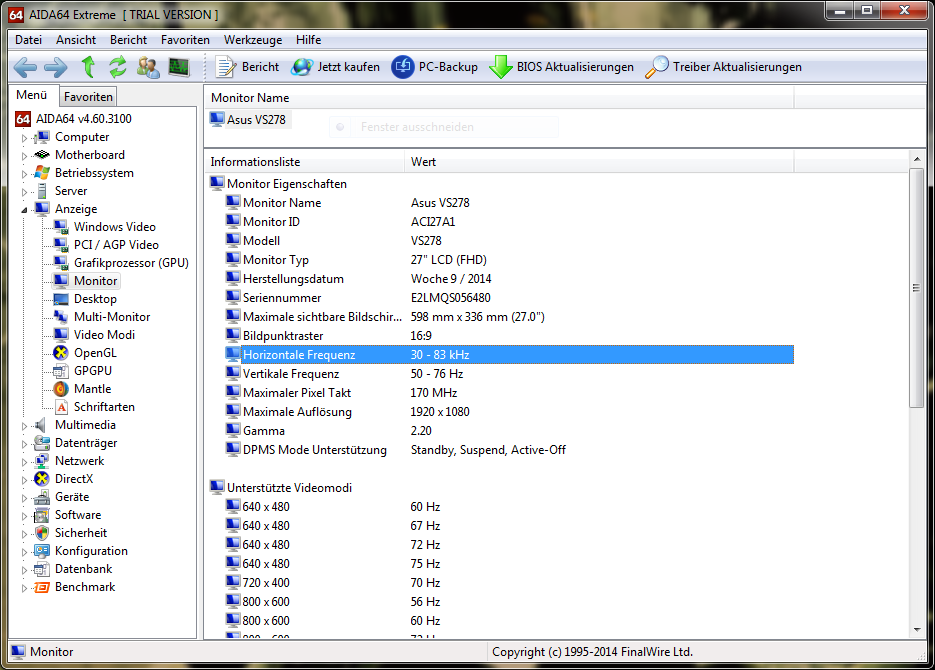Viewport: 935px width, 670px height.
Task: Expand the Computer tree node
Action: pyautogui.click(x=24, y=138)
